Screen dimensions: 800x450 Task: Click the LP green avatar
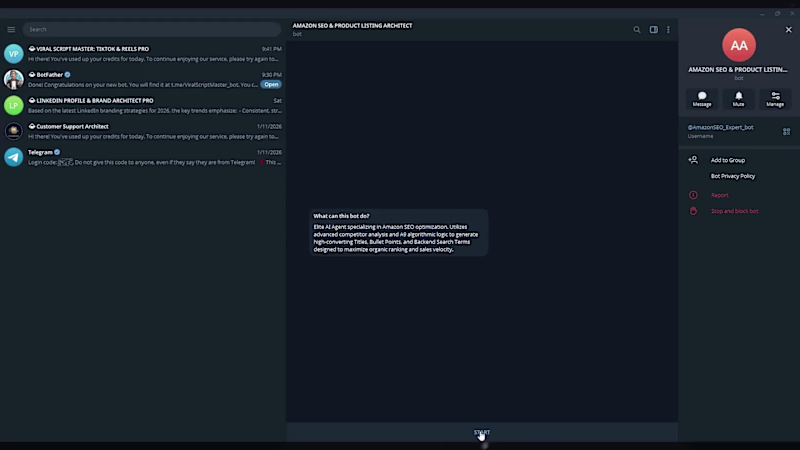14,106
